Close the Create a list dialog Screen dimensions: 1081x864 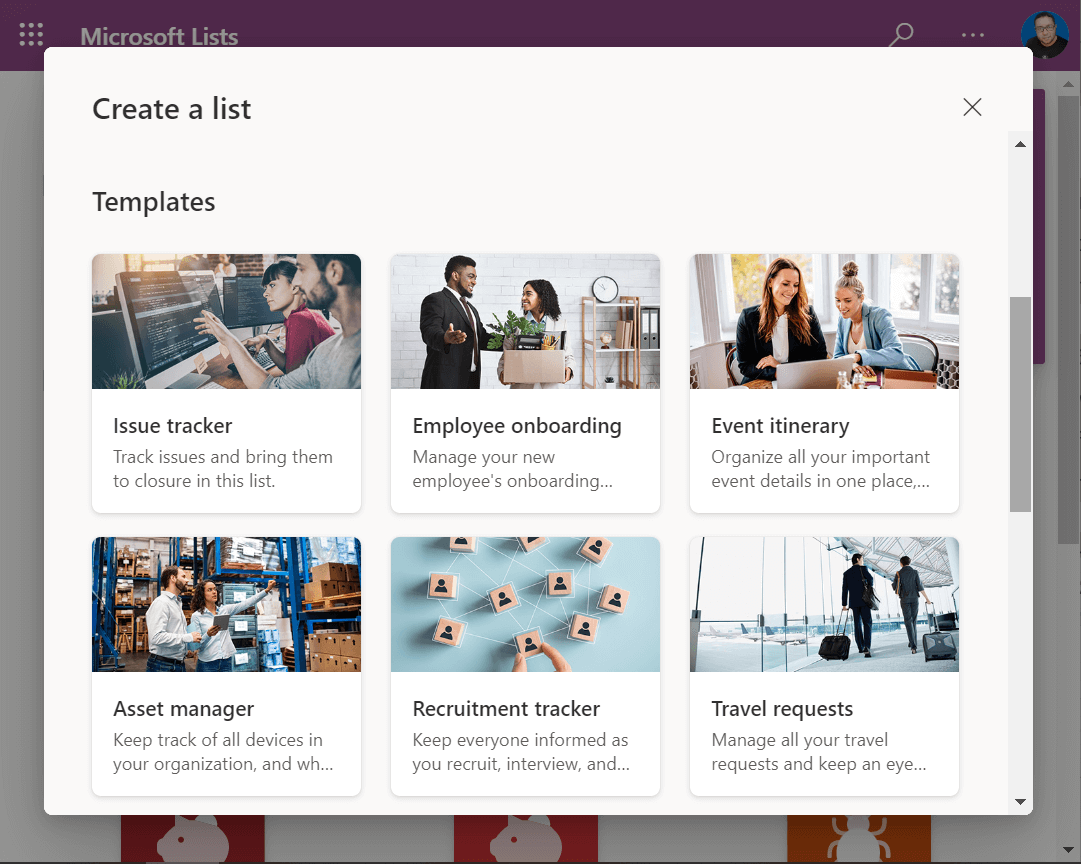972,107
